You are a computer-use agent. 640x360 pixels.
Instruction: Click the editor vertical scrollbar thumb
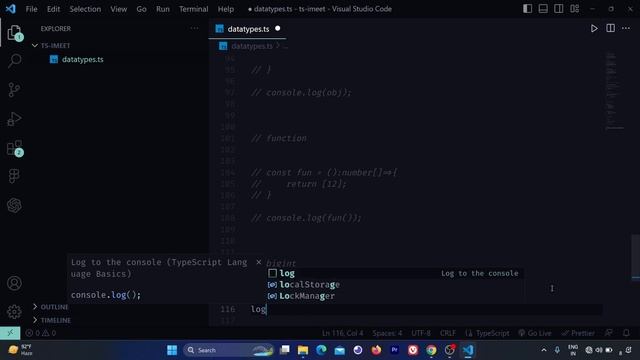[x=636, y=257]
